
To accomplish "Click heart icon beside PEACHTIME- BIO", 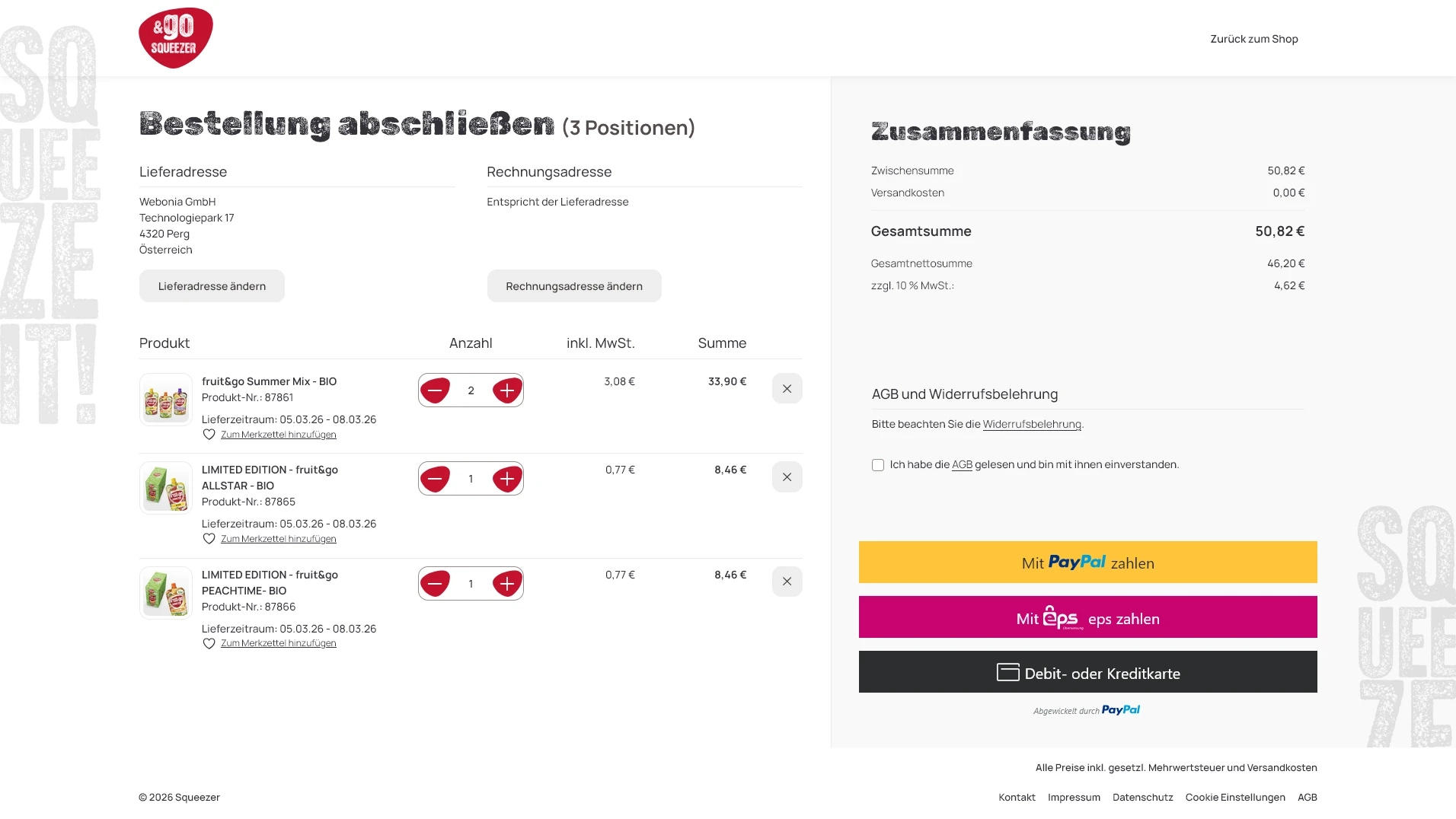I will [209, 644].
